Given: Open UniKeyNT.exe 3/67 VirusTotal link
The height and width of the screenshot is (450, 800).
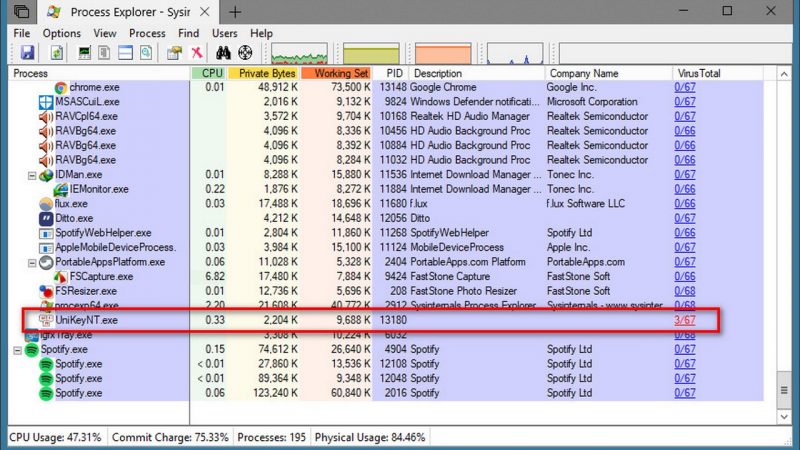Looking at the screenshot, I should click(684, 320).
